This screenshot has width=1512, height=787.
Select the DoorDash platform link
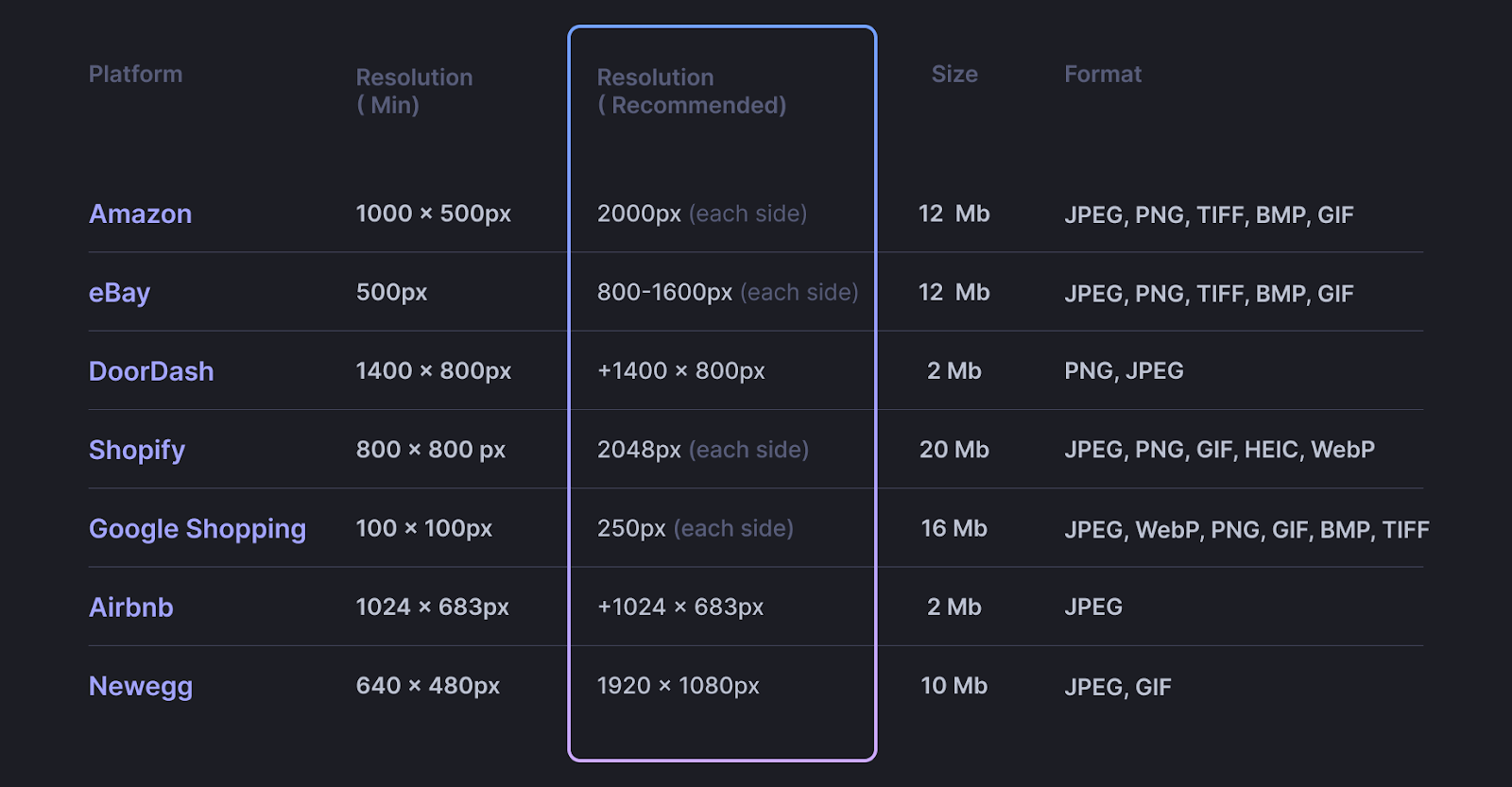151,371
